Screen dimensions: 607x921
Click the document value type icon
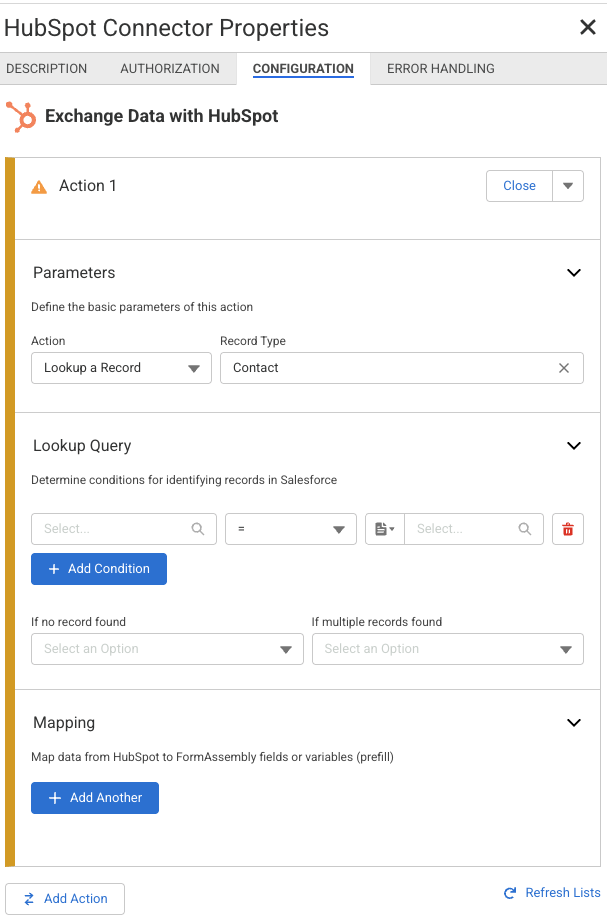[x=384, y=529]
